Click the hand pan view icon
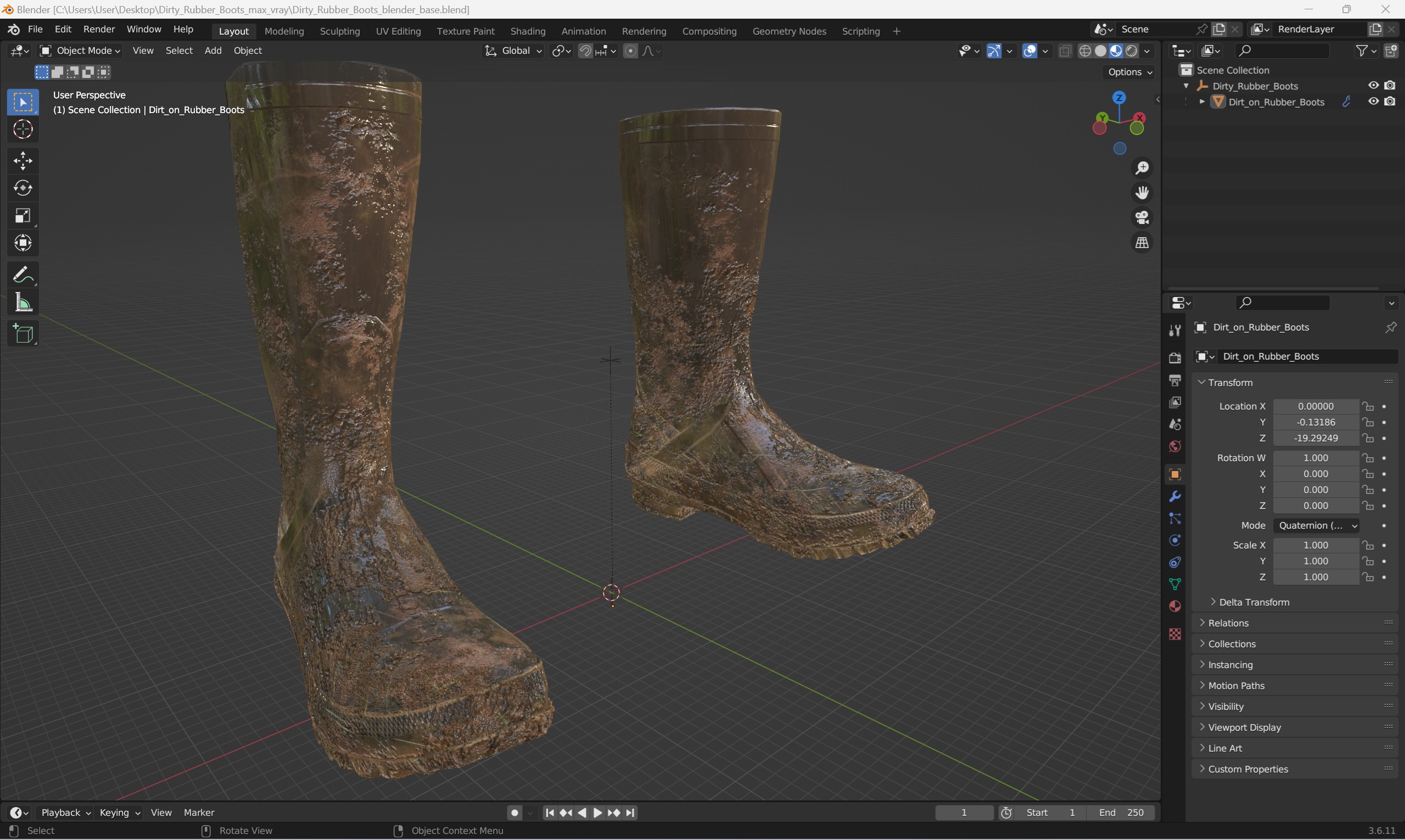 pos(1143,193)
